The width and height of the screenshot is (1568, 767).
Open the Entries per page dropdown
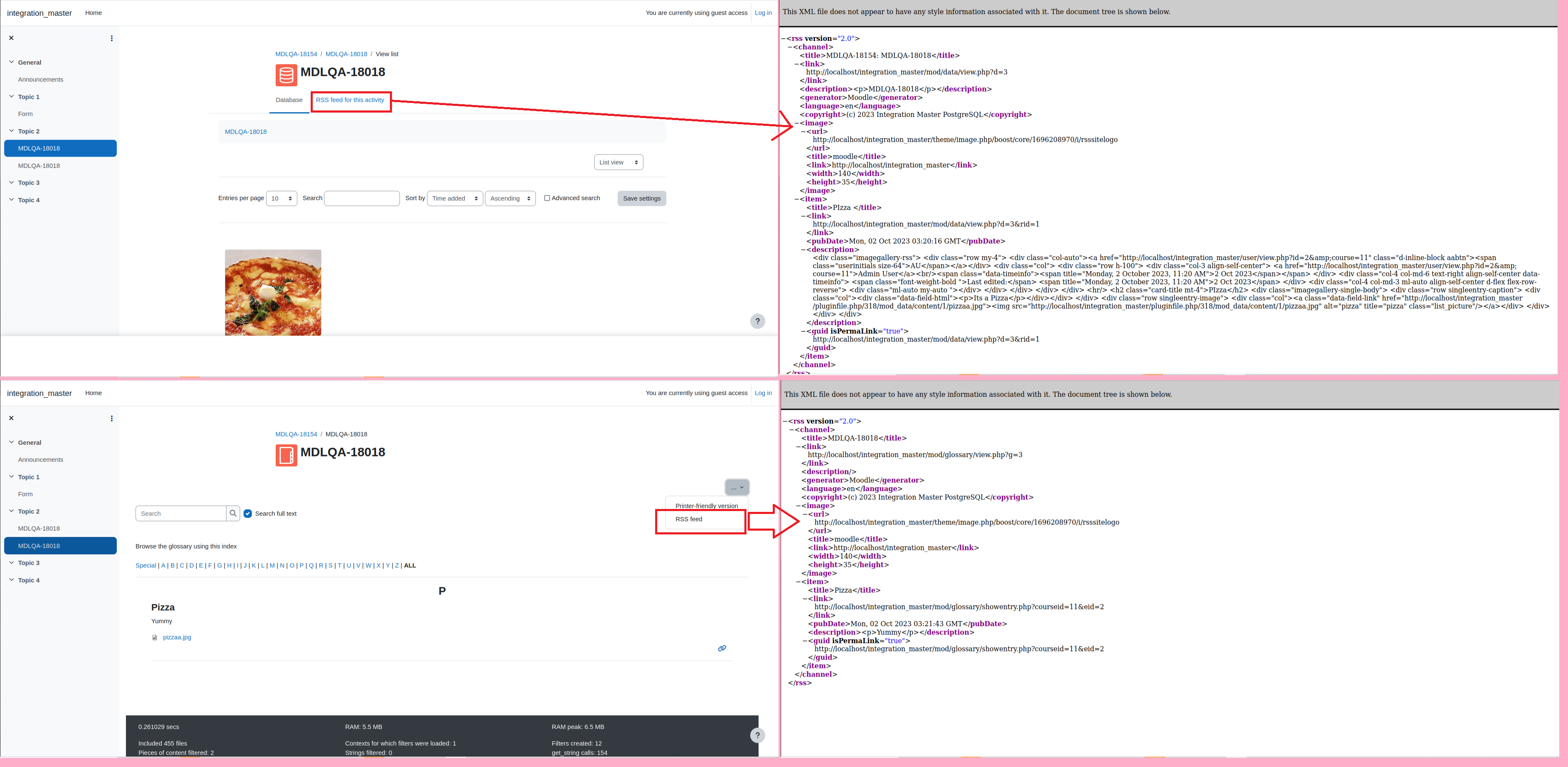281,198
